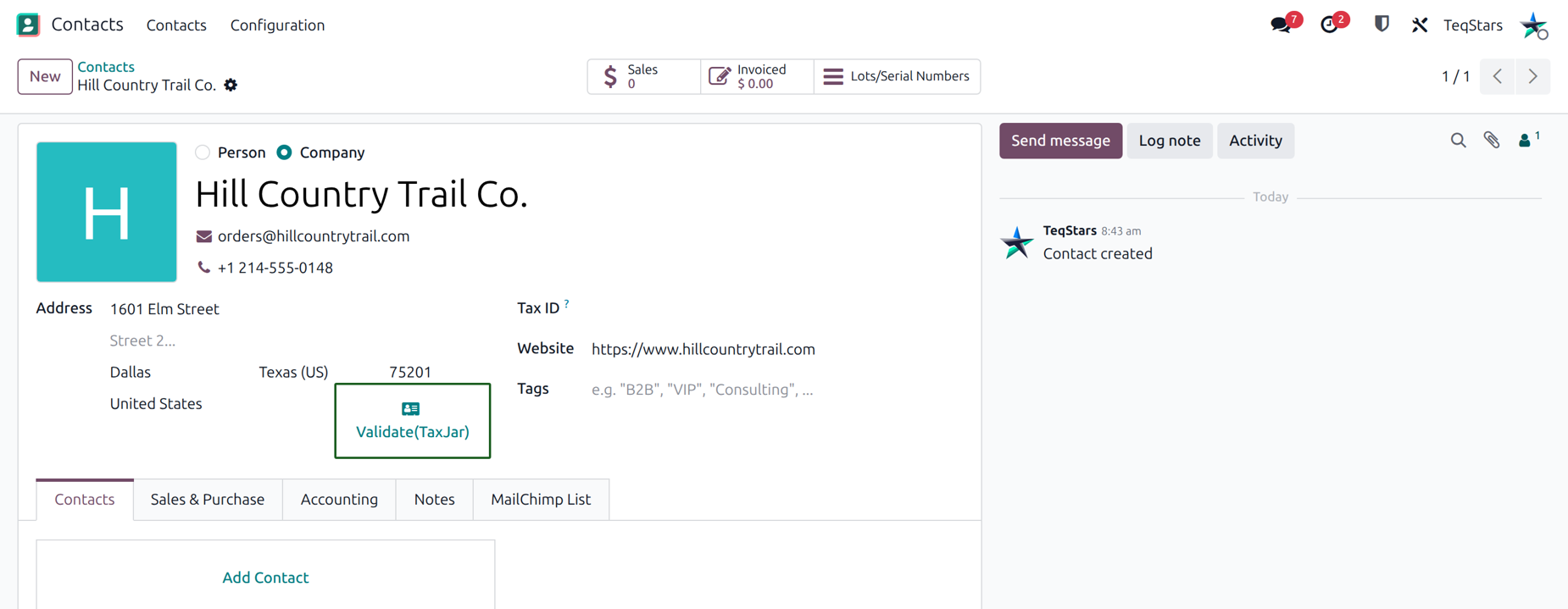
Task: Click the Activity button
Action: 1255,141
